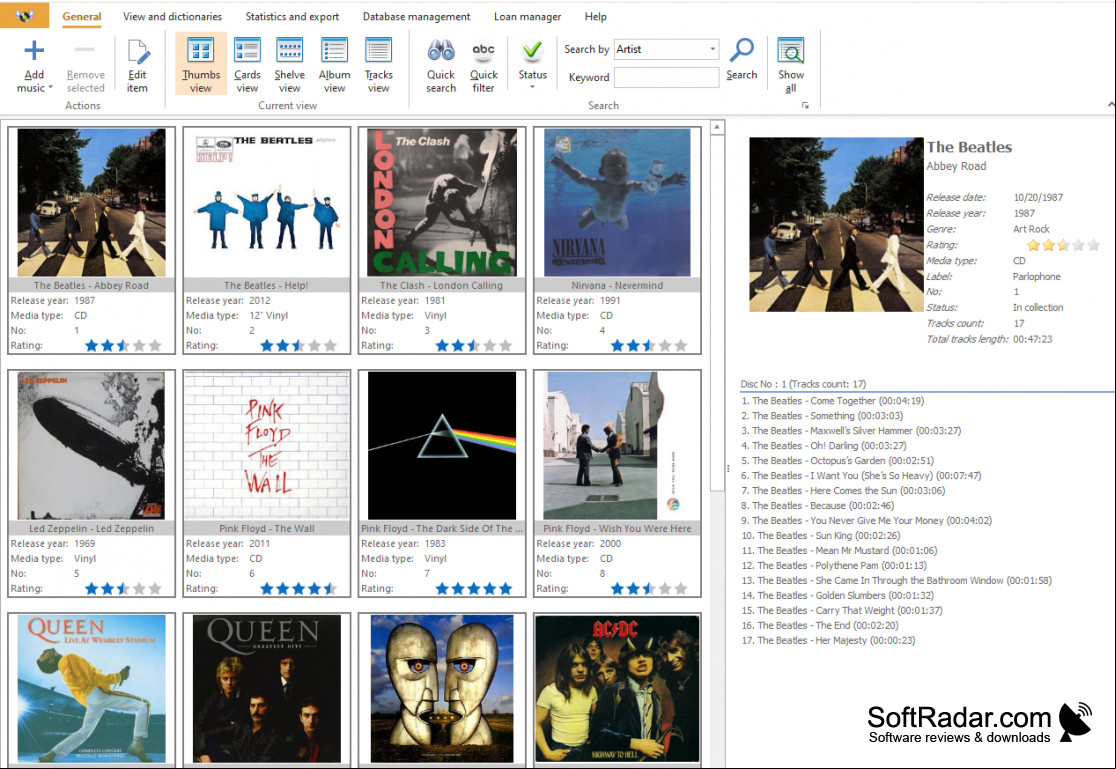This screenshot has width=1116, height=769.
Task: Select track Come Together
Action: 833,401
